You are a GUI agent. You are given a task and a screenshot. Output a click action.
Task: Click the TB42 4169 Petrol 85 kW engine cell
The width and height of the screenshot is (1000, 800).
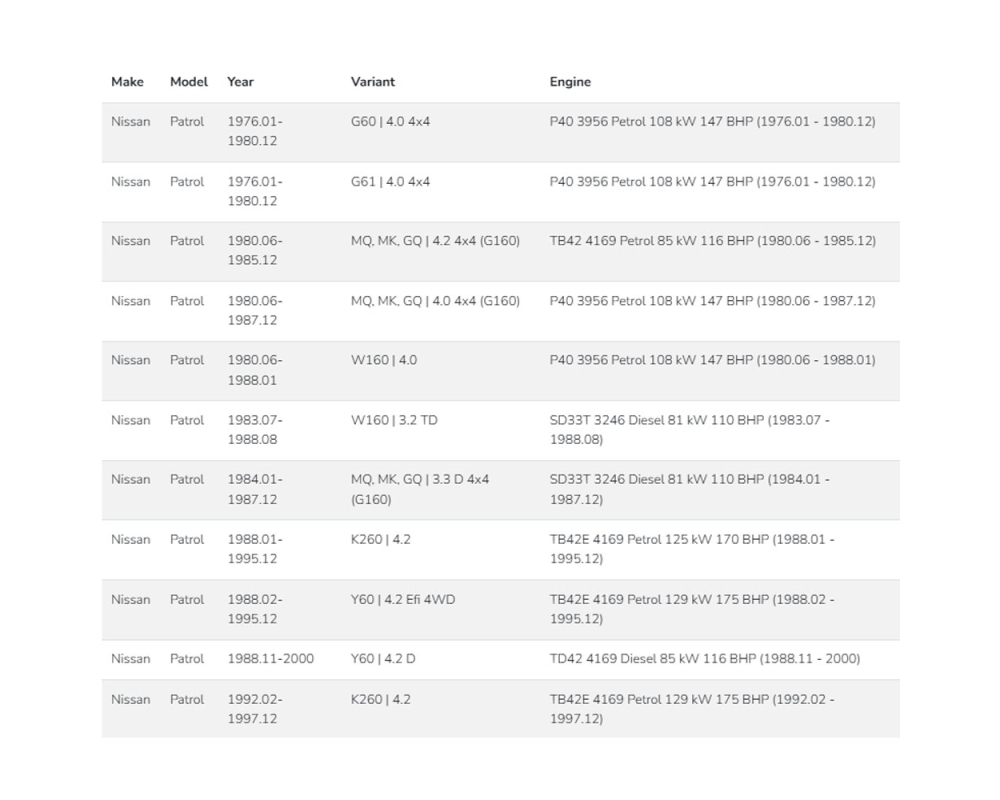click(x=712, y=241)
